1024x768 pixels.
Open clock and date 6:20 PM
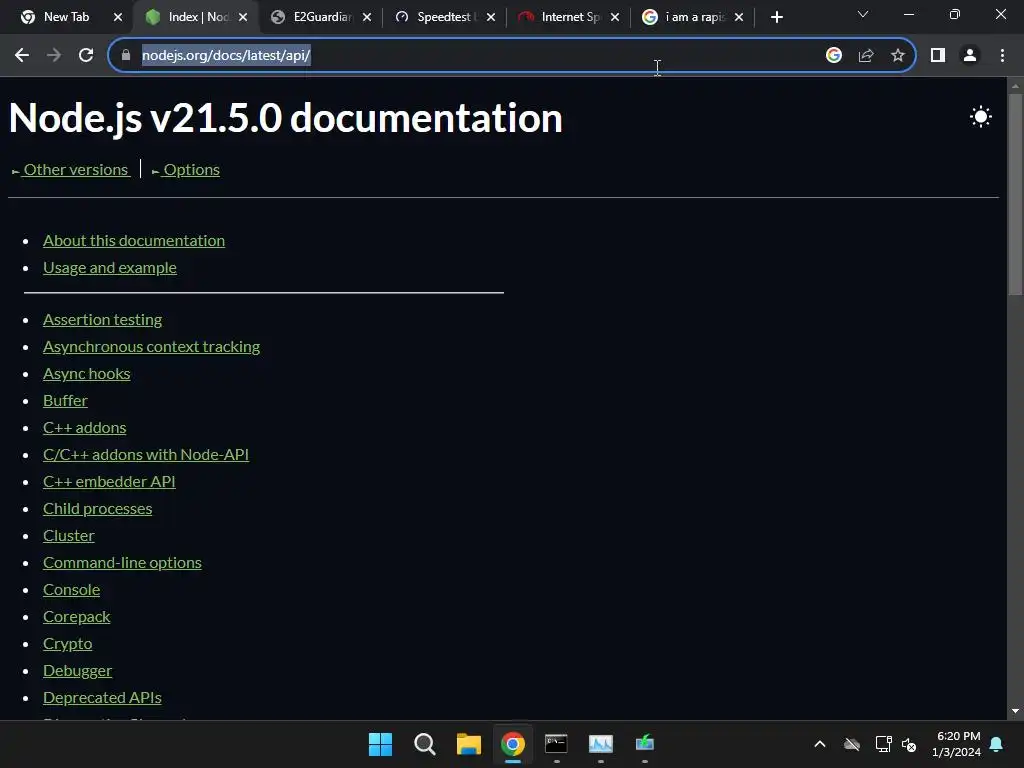[957, 744]
